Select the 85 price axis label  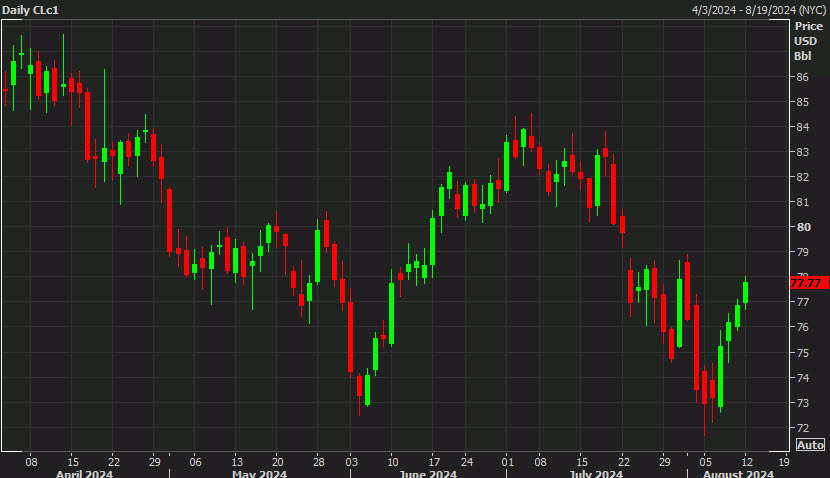(802, 102)
